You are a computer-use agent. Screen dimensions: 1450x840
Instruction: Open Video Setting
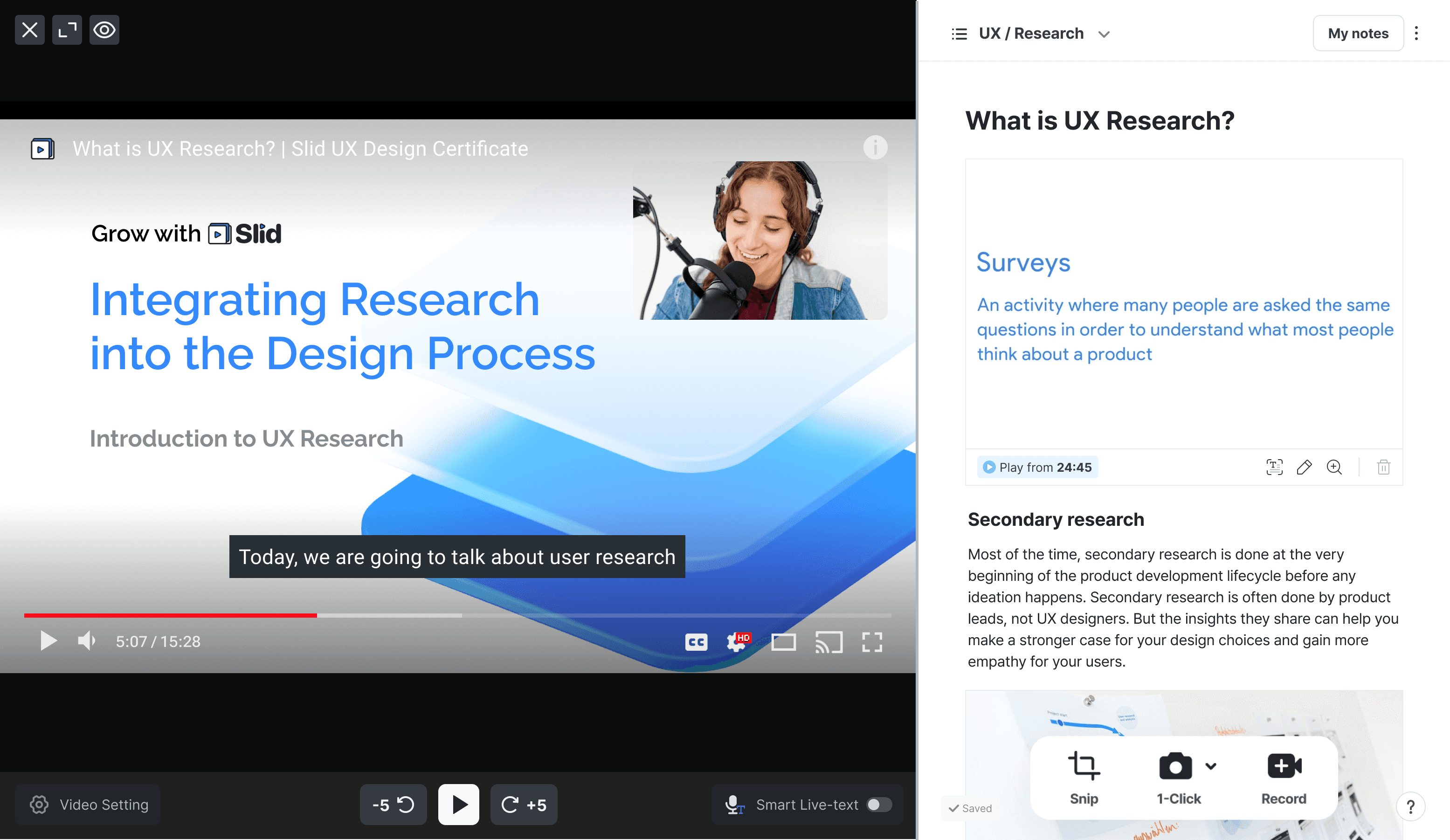pyautogui.click(x=88, y=804)
